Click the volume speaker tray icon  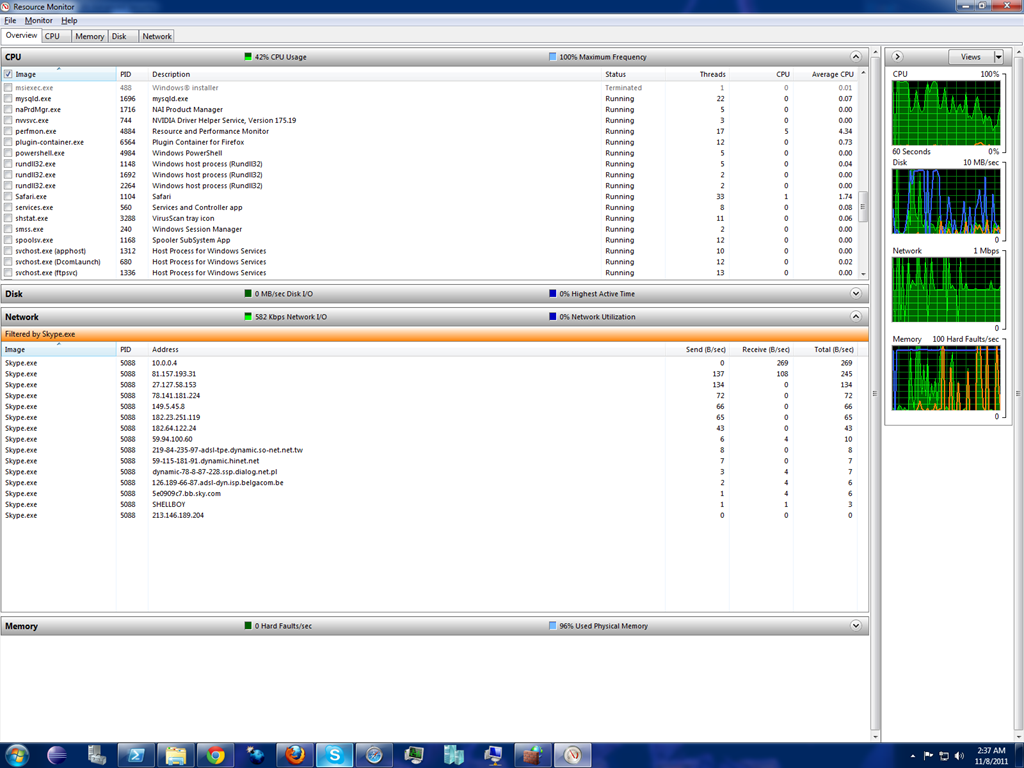tap(959, 756)
